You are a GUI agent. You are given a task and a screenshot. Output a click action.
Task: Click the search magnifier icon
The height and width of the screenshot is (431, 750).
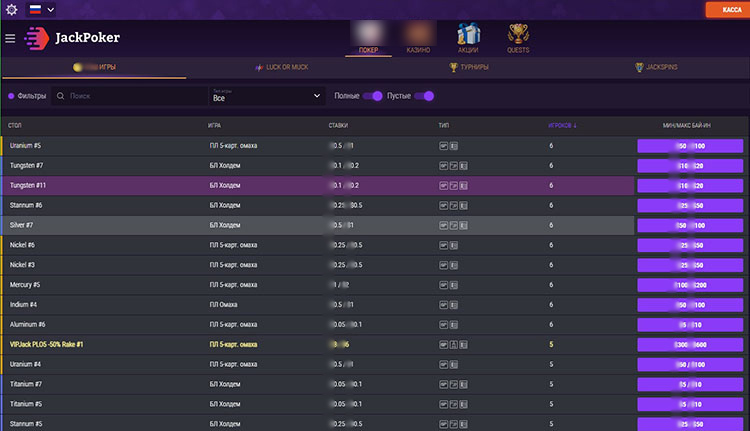pyautogui.click(x=61, y=96)
